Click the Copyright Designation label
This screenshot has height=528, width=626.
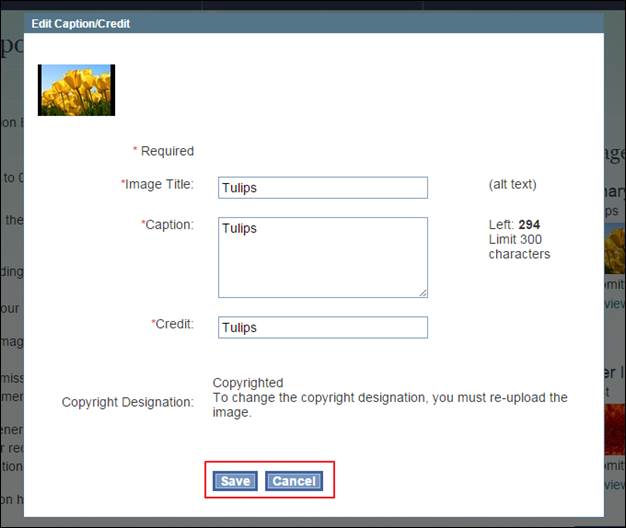pos(127,402)
